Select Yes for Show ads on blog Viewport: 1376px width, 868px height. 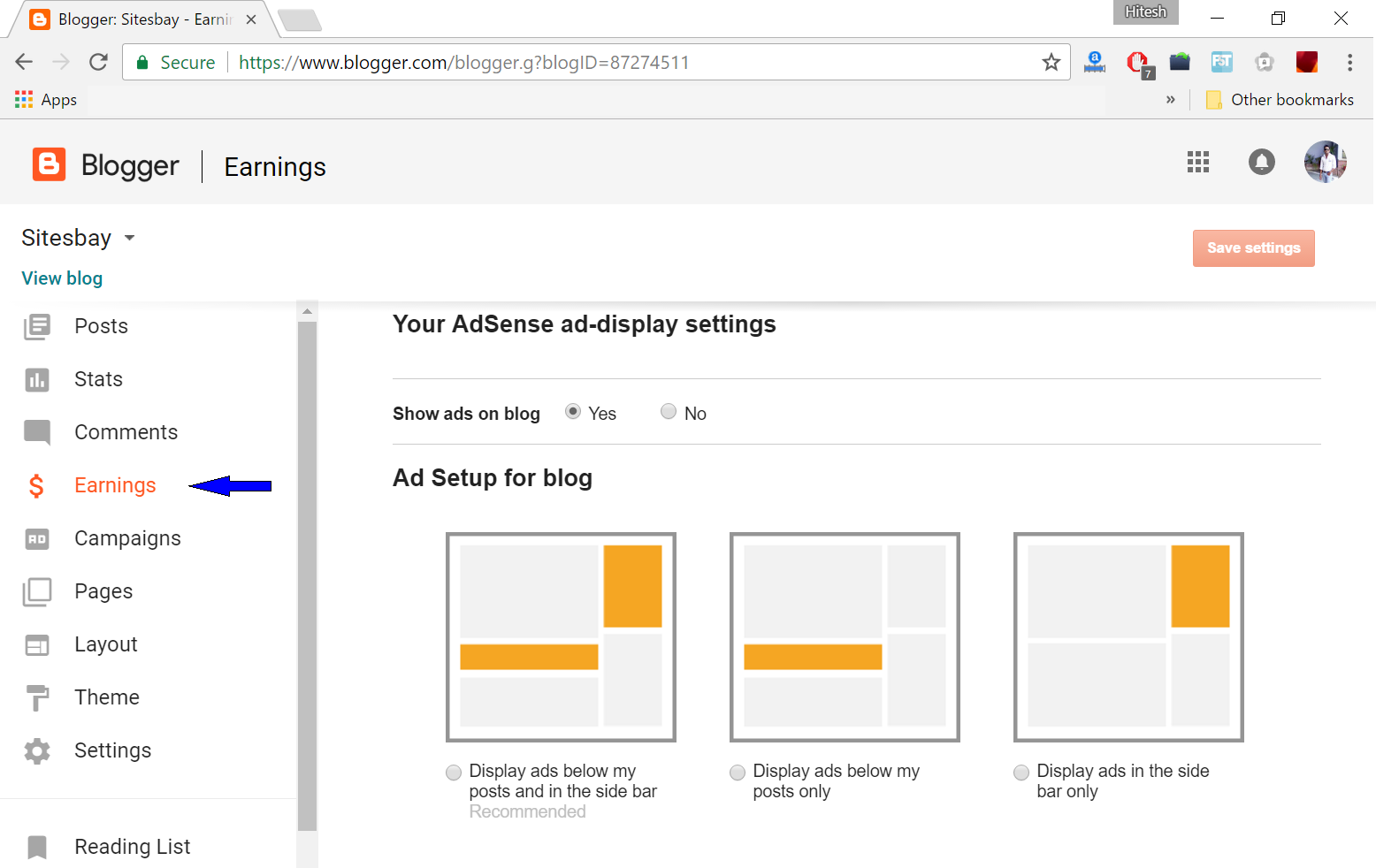coord(573,412)
